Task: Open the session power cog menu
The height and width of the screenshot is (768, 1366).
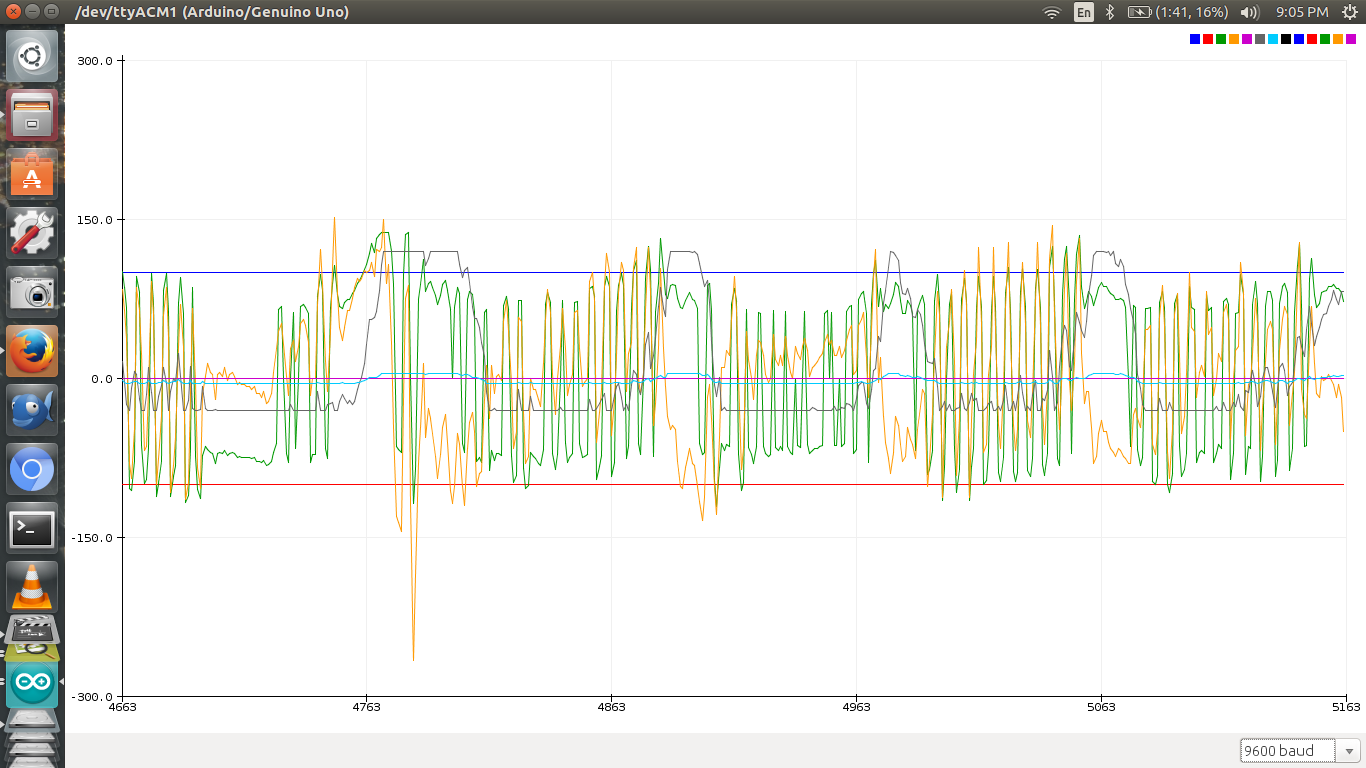Action: click(1350, 12)
